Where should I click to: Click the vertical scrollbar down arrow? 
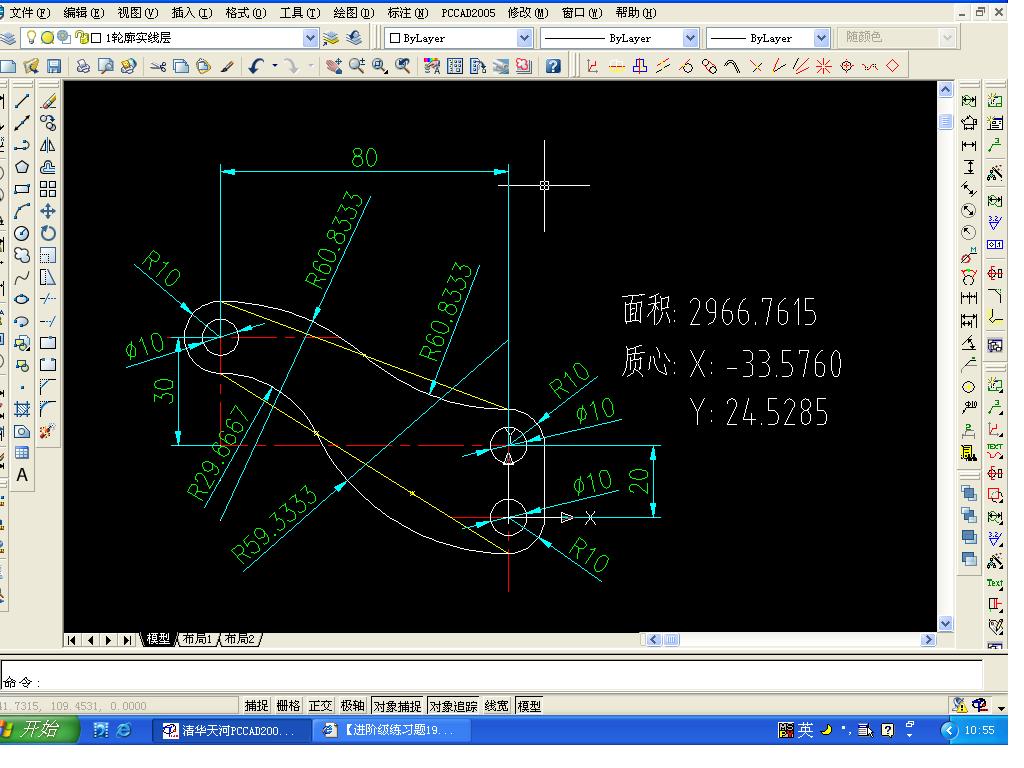point(945,623)
